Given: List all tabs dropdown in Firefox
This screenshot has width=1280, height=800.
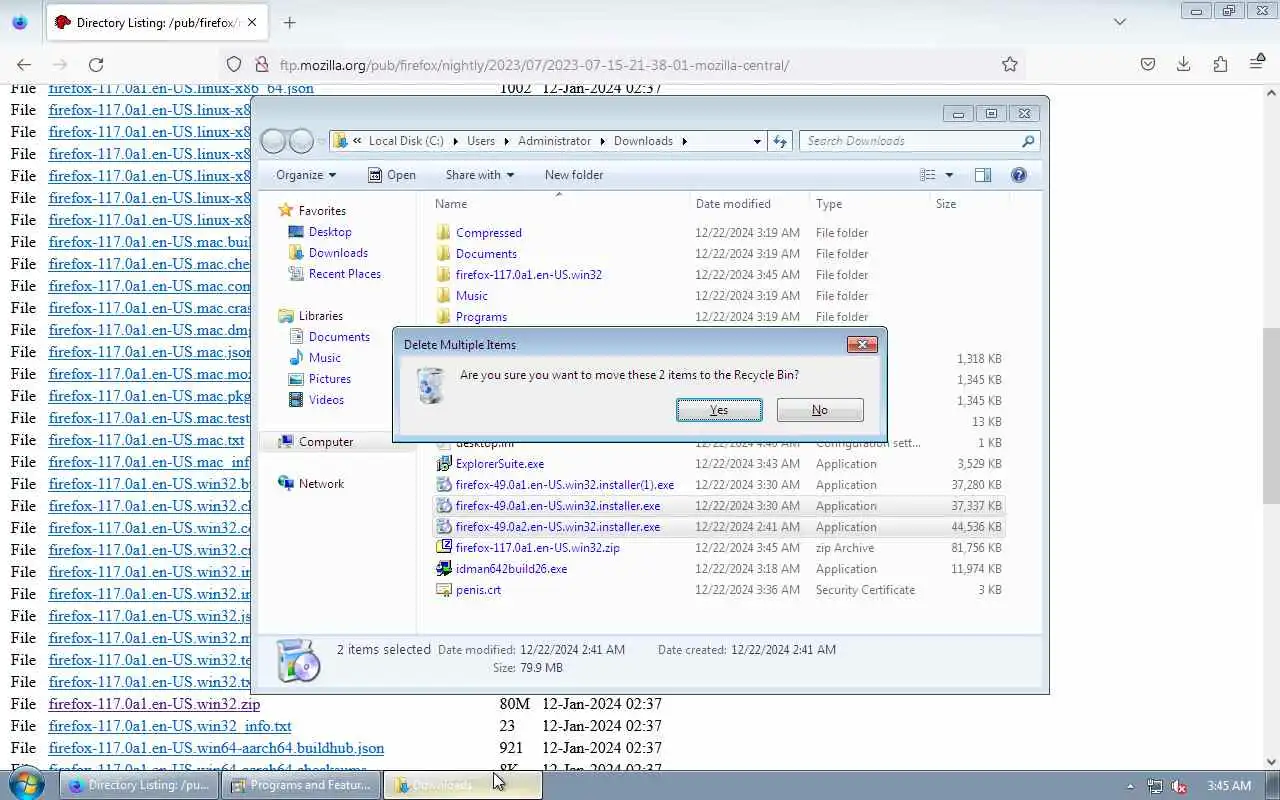Looking at the screenshot, I should pyautogui.click(x=1120, y=22).
